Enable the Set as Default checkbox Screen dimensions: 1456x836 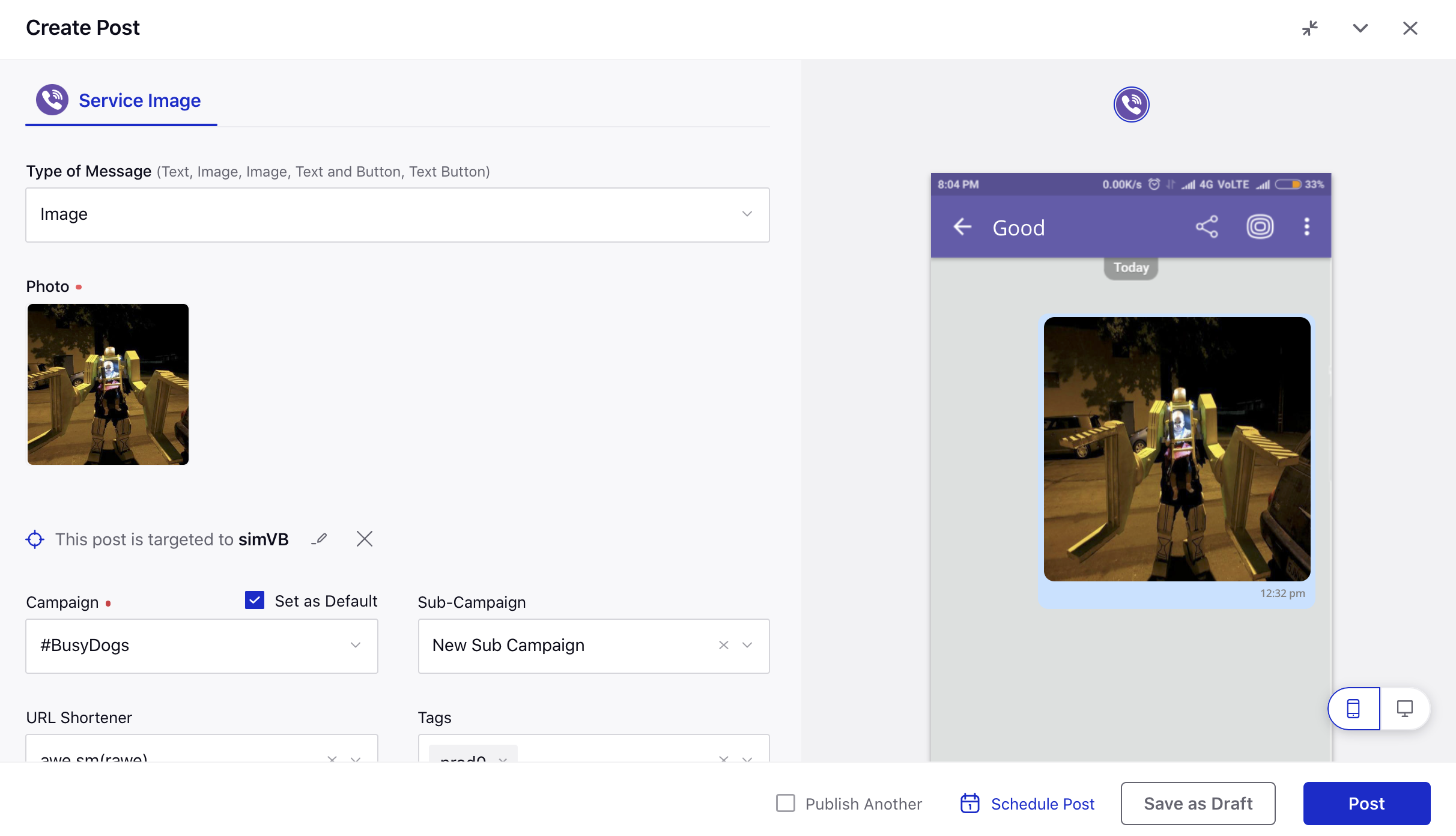click(256, 600)
